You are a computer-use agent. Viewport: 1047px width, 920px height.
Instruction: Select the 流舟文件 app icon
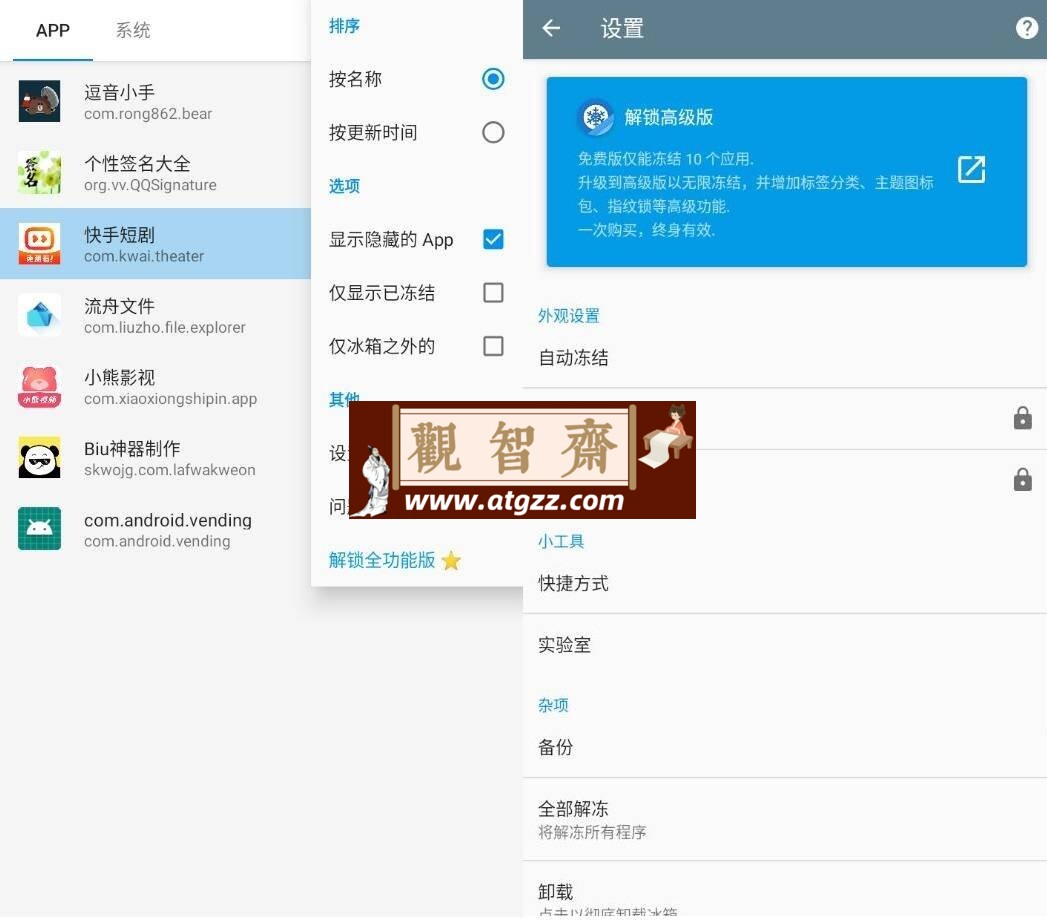(39, 315)
